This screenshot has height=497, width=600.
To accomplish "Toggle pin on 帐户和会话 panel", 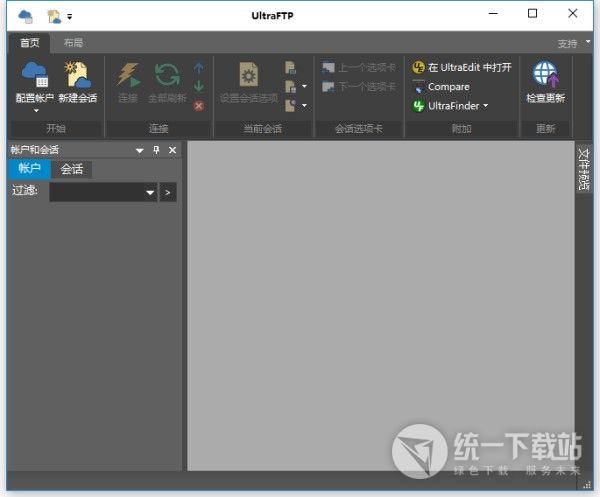I will pyautogui.click(x=156, y=150).
